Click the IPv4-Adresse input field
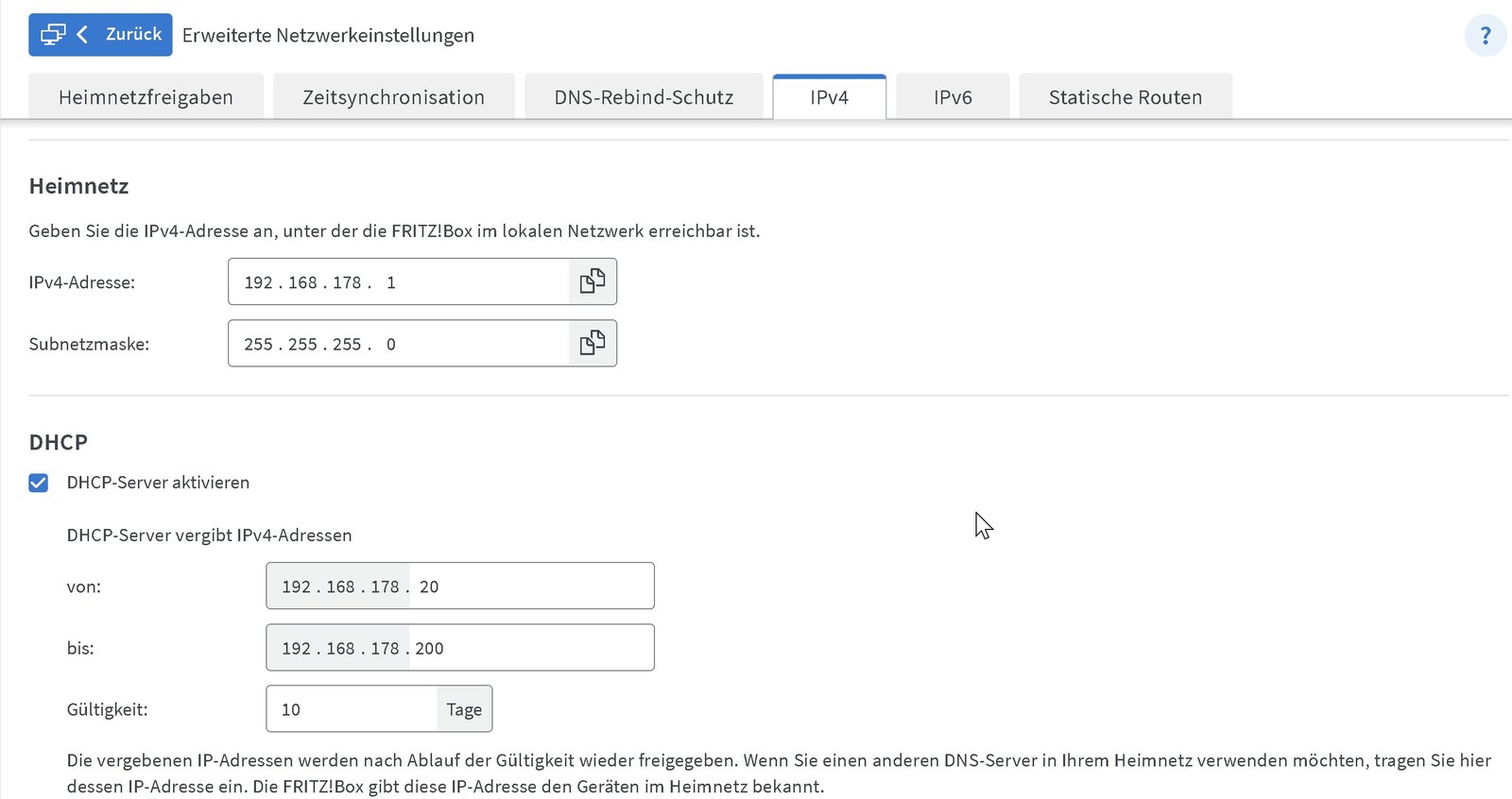Image resolution: width=1512 pixels, height=799 pixels. tap(399, 281)
